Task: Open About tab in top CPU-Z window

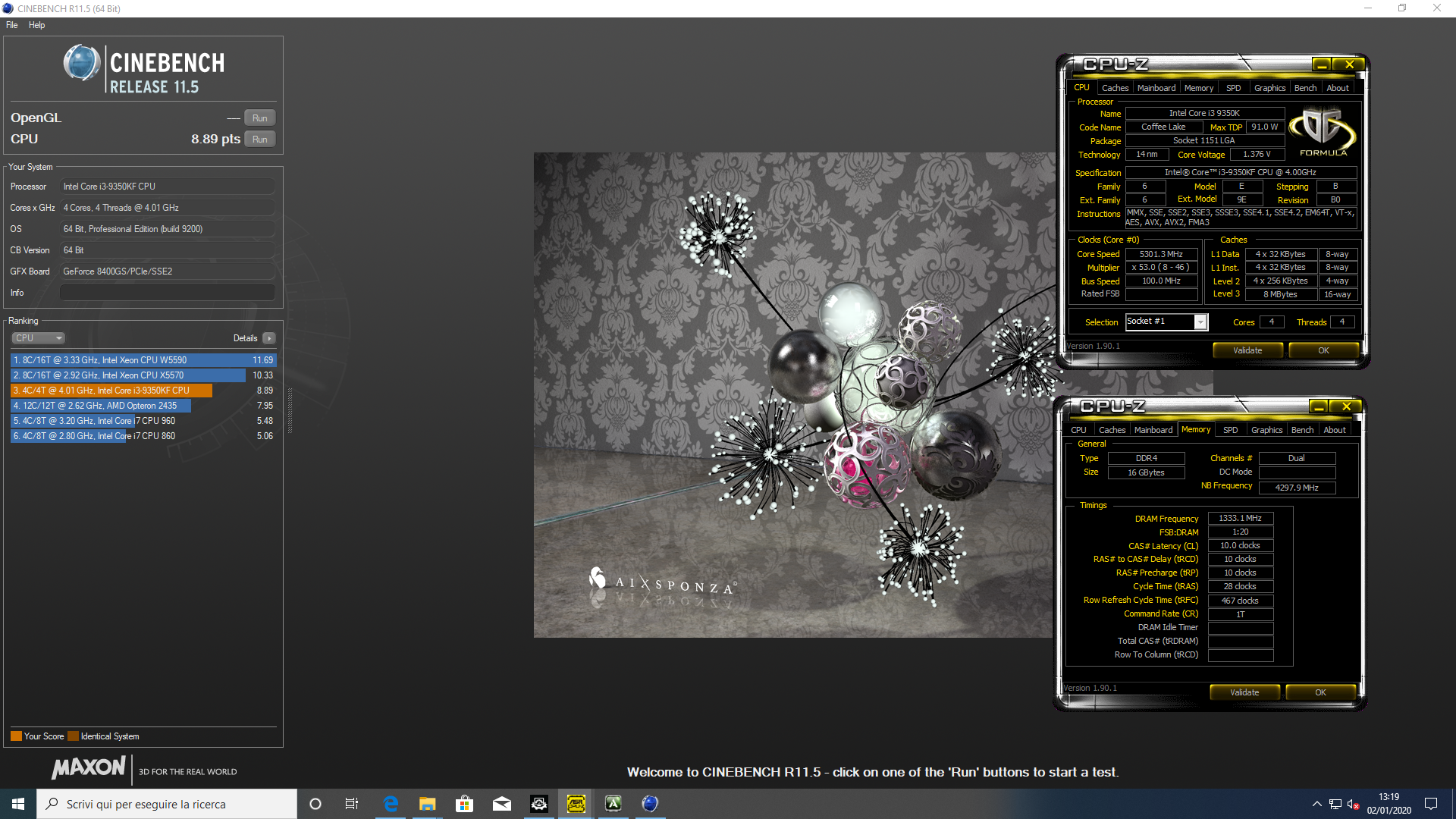Action: (1338, 88)
